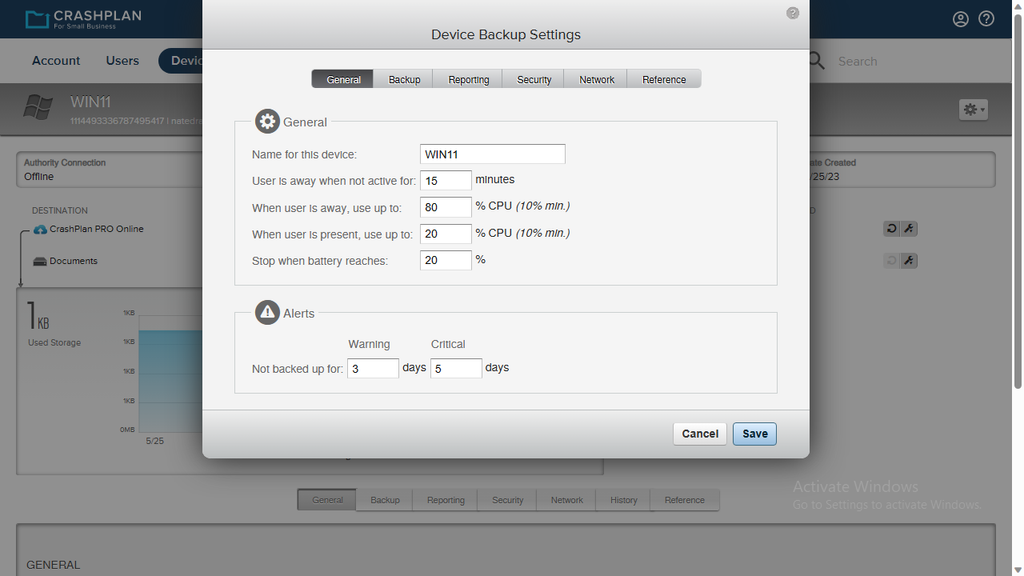1024x576 pixels.
Task: Click the General section gear icon
Action: coord(267,120)
